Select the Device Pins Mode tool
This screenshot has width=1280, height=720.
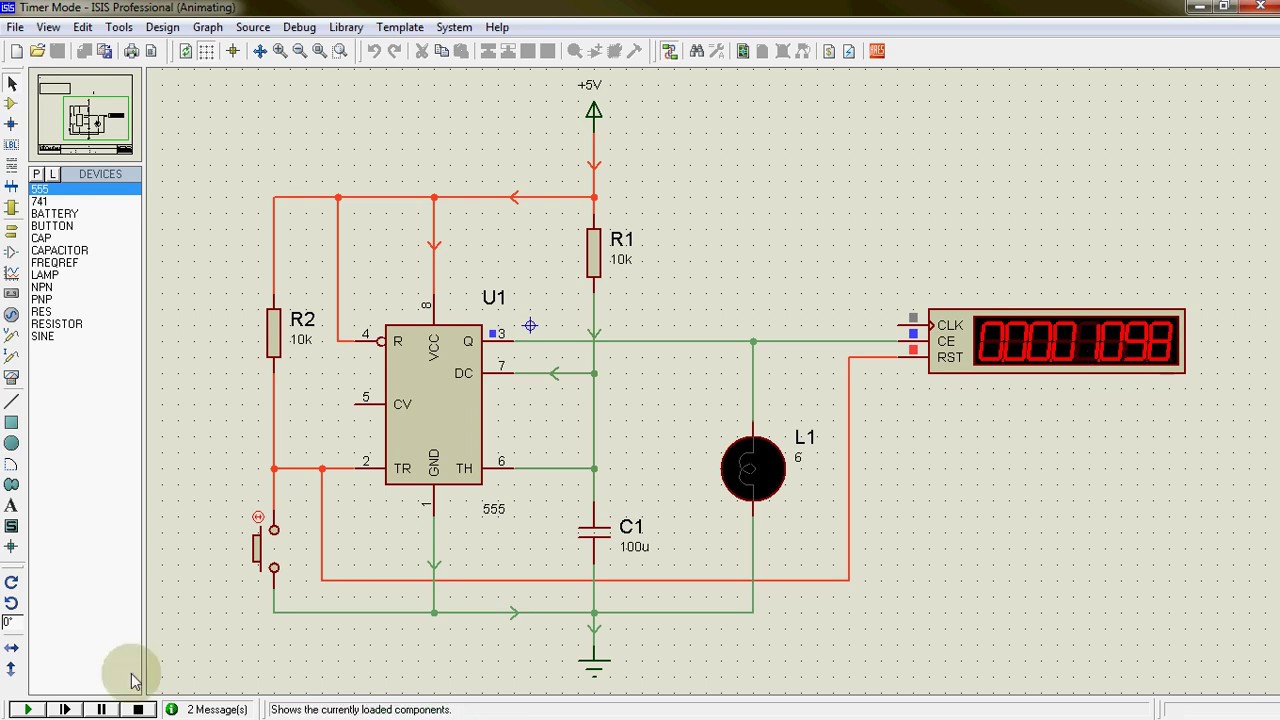pyautogui.click(x=12, y=251)
